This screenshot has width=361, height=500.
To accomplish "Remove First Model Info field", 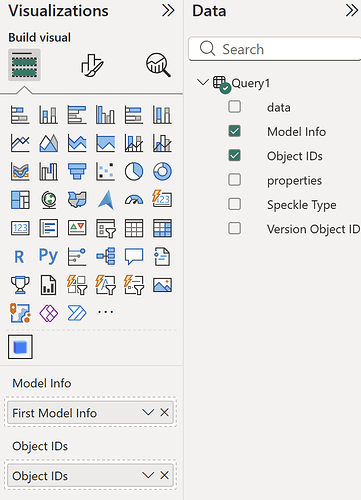I will point(164,413).
